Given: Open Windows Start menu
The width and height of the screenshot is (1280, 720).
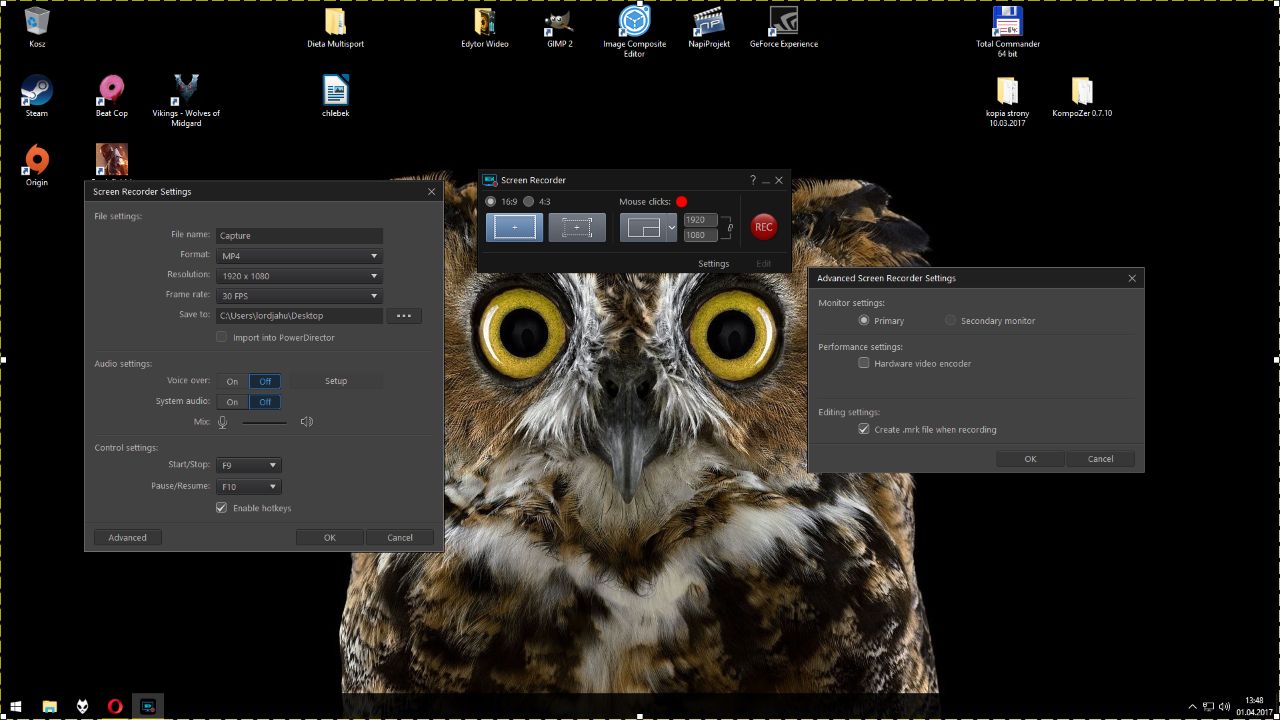Looking at the screenshot, I should click(16, 707).
